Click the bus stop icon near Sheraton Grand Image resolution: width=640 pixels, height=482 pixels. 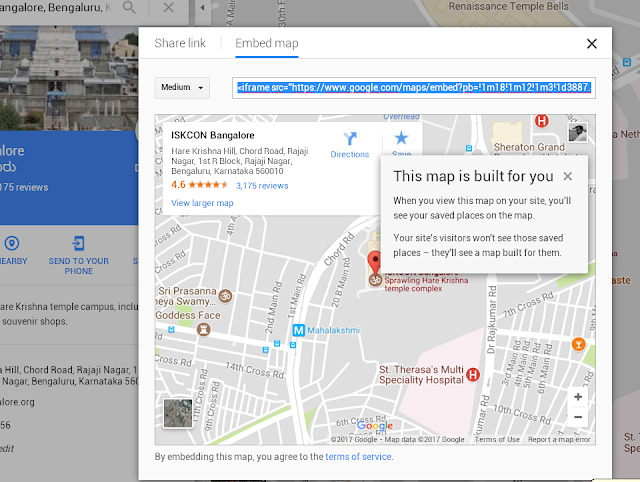[469, 148]
